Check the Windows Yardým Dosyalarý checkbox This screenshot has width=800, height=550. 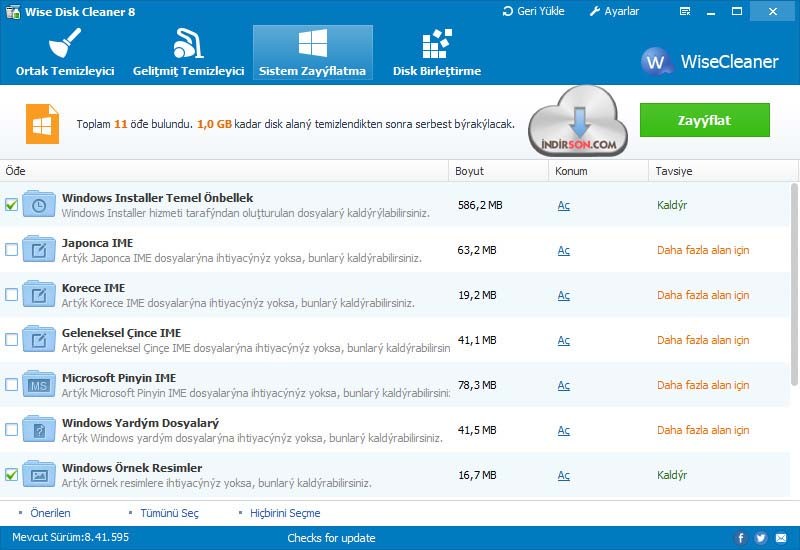click(x=11, y=430)
